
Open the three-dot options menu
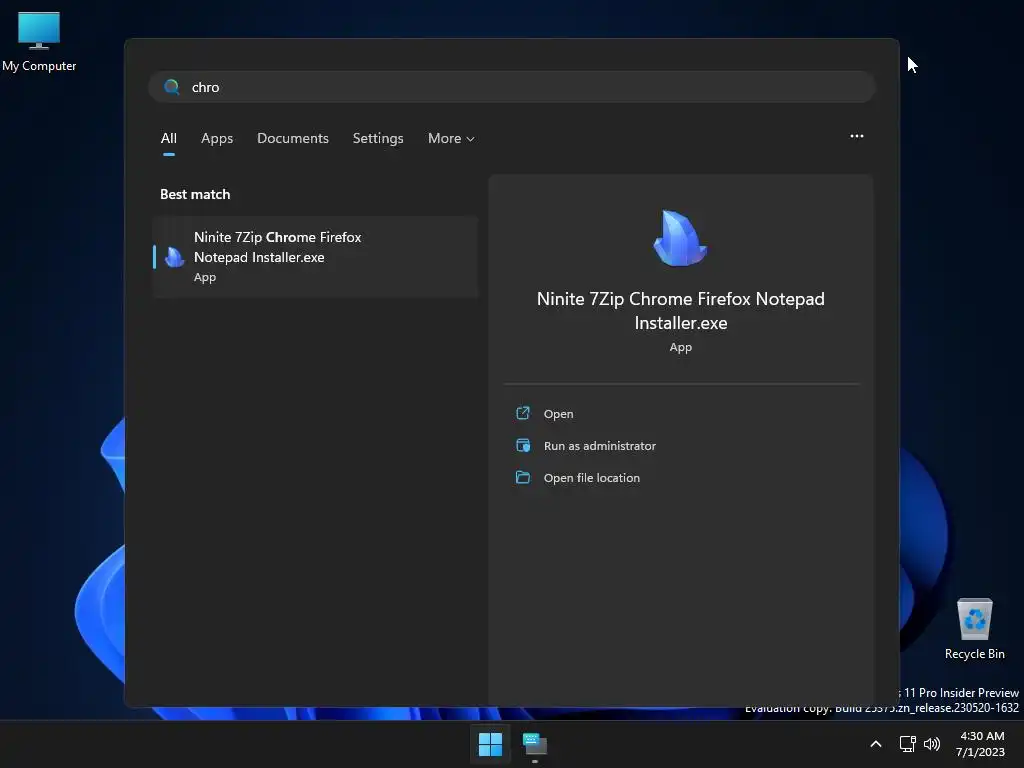click(x=857, y=136)
